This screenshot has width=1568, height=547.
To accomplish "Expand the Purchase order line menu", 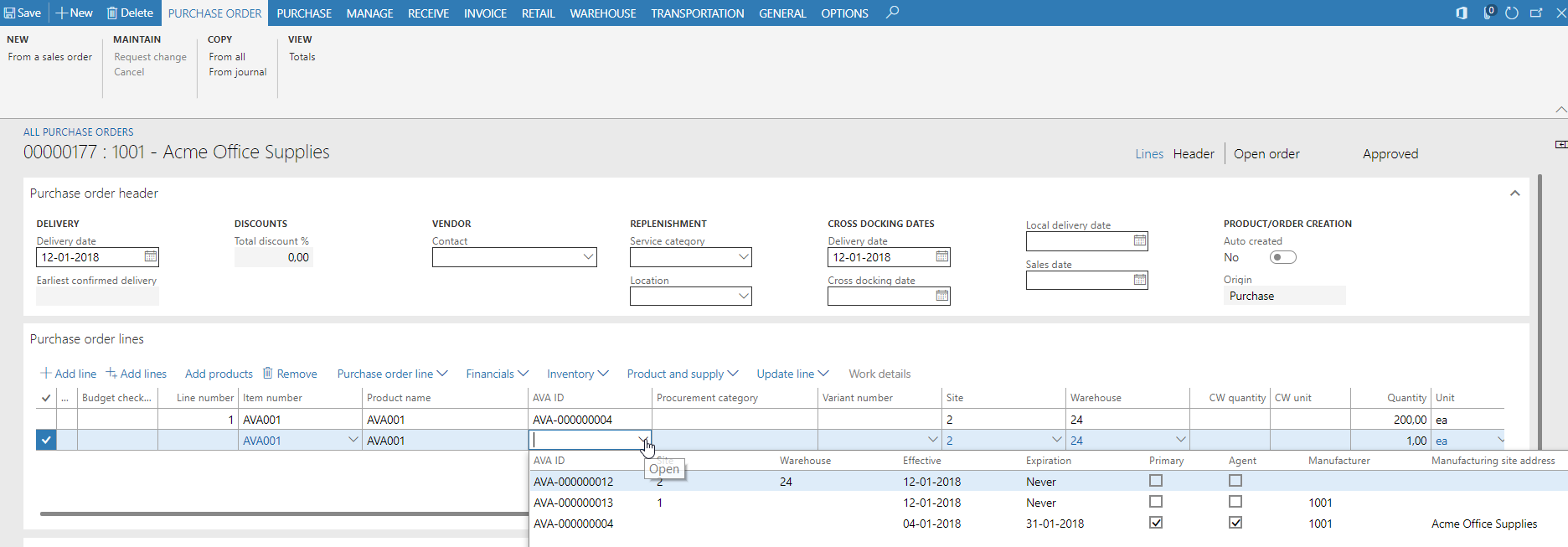I will pyautogui.click(x=392, y=374).
